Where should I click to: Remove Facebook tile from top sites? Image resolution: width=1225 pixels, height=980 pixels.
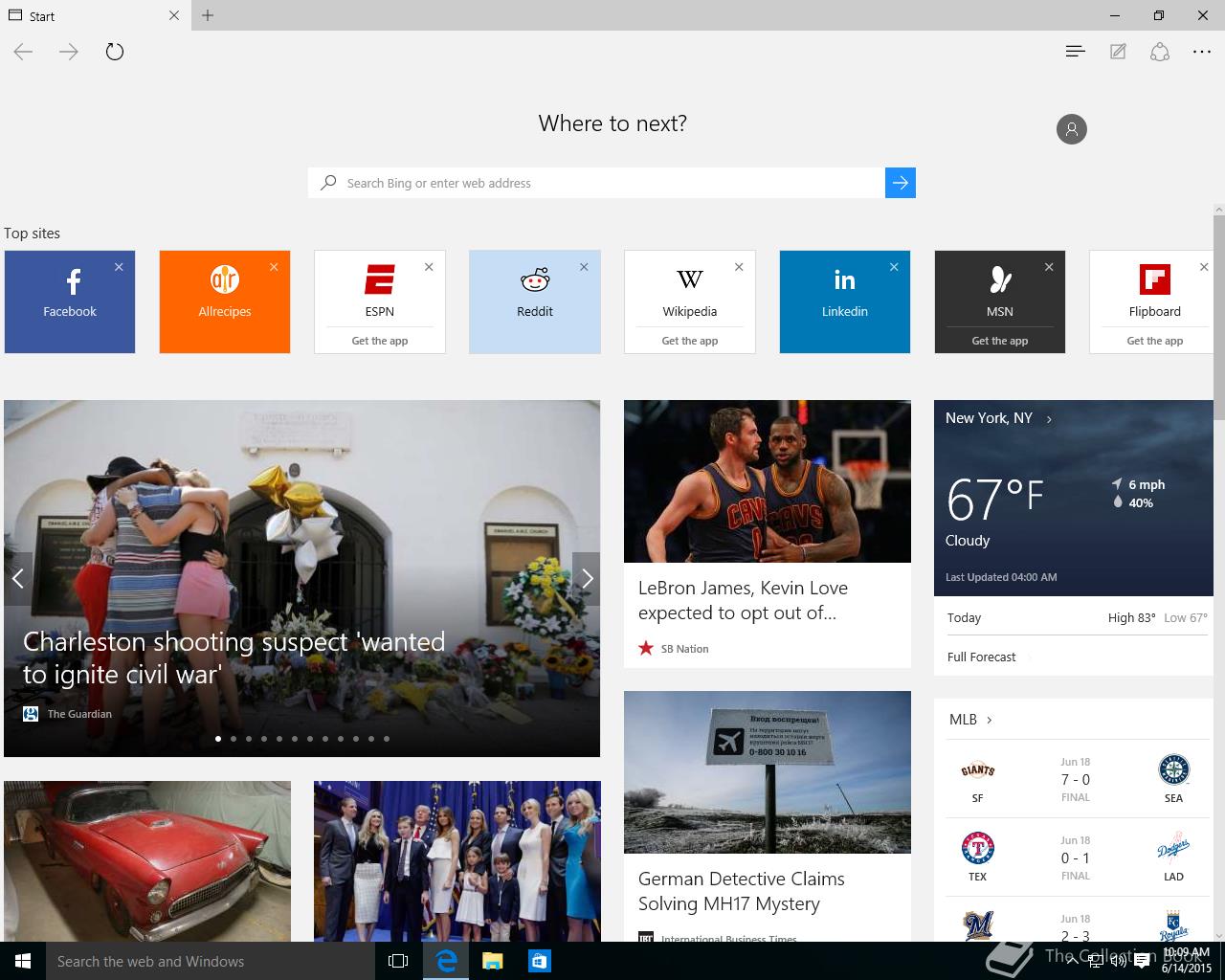(119, 267)
